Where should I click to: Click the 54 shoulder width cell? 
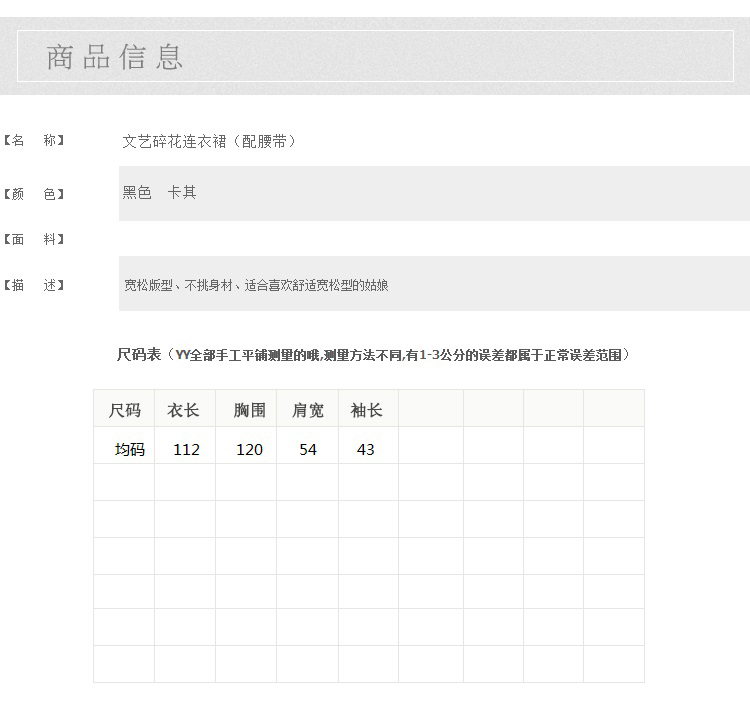click(x=308, y=450)
